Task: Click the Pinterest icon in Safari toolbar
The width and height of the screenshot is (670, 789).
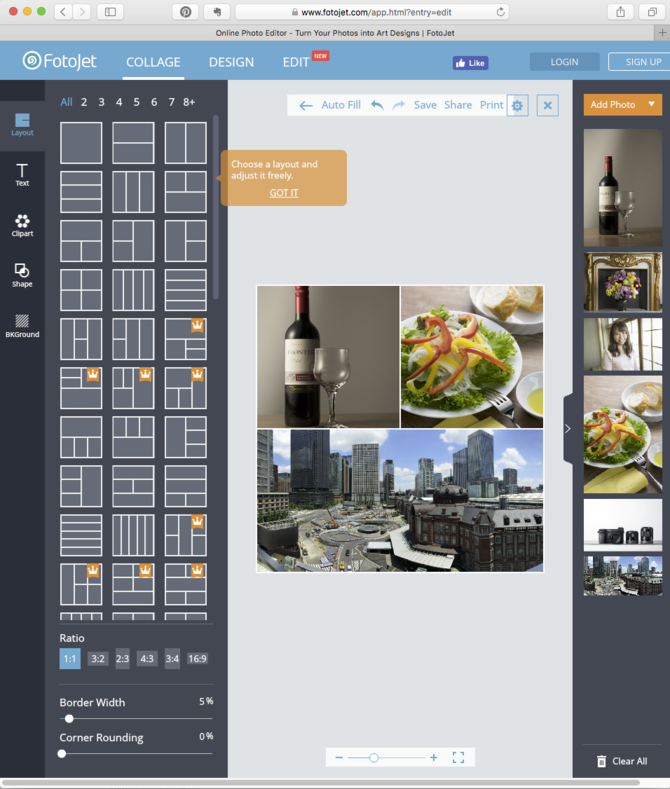Action: coord(186,12)
